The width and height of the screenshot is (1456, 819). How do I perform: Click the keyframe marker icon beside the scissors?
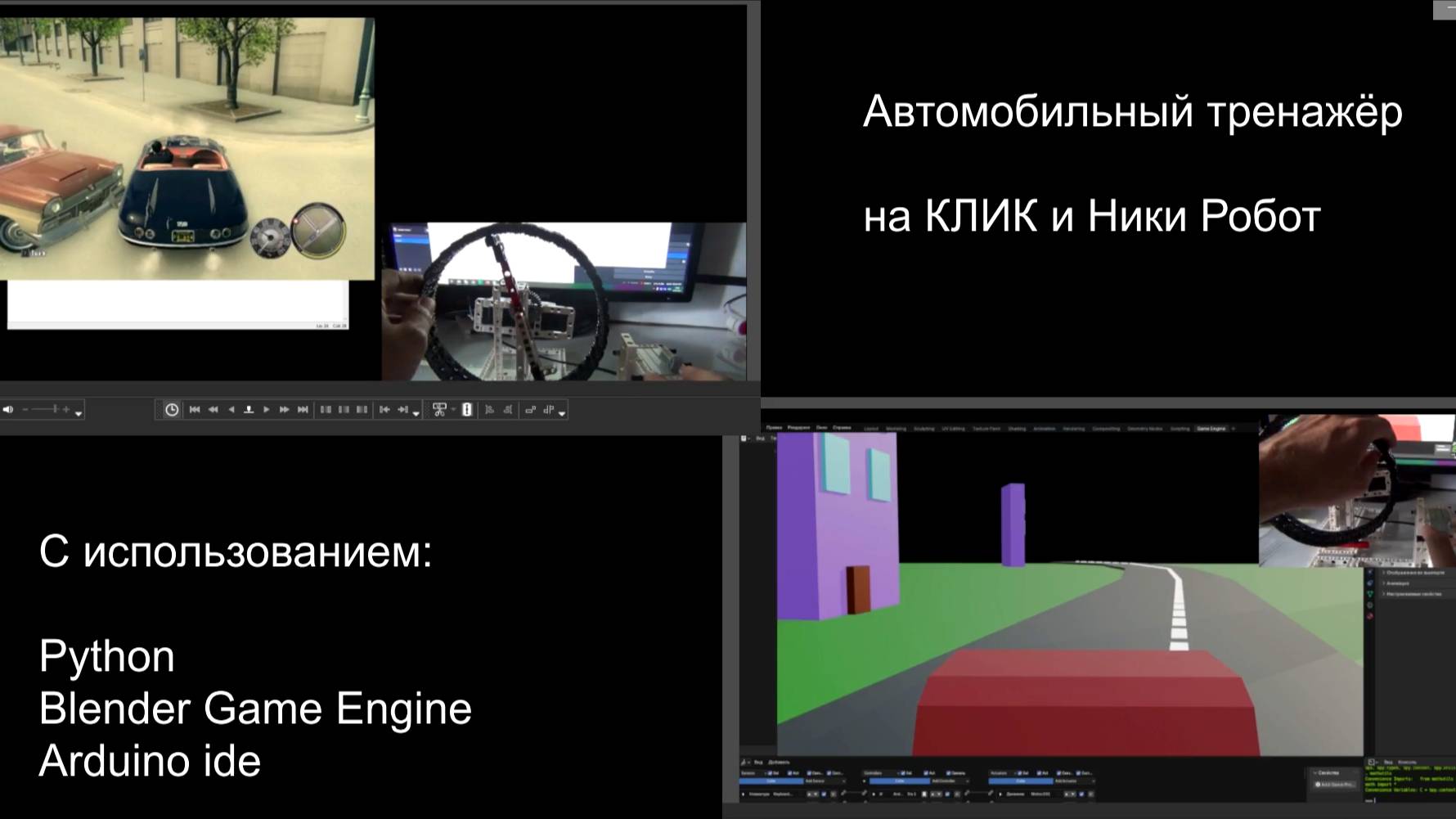point(466,410)
